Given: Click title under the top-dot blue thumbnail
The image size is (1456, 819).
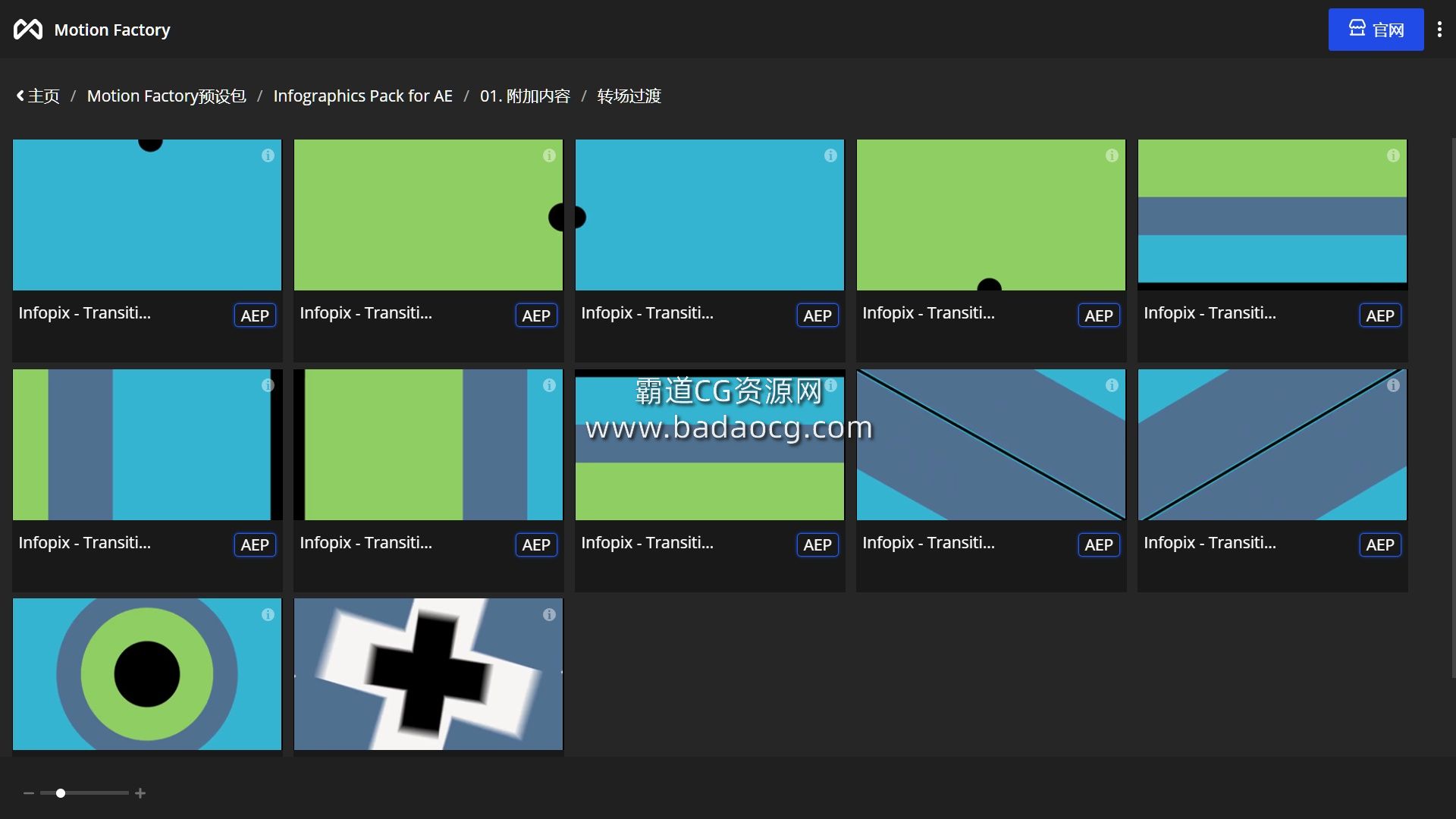Looking at the screenshot, I should pos(85,312).
